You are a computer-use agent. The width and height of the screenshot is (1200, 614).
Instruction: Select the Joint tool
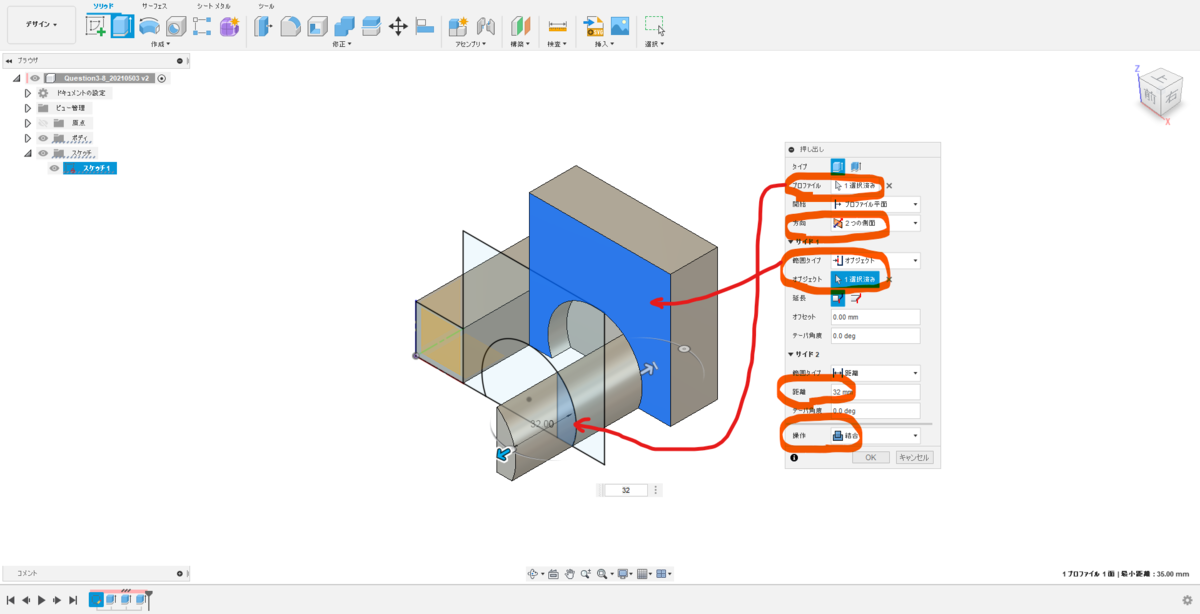486,26
